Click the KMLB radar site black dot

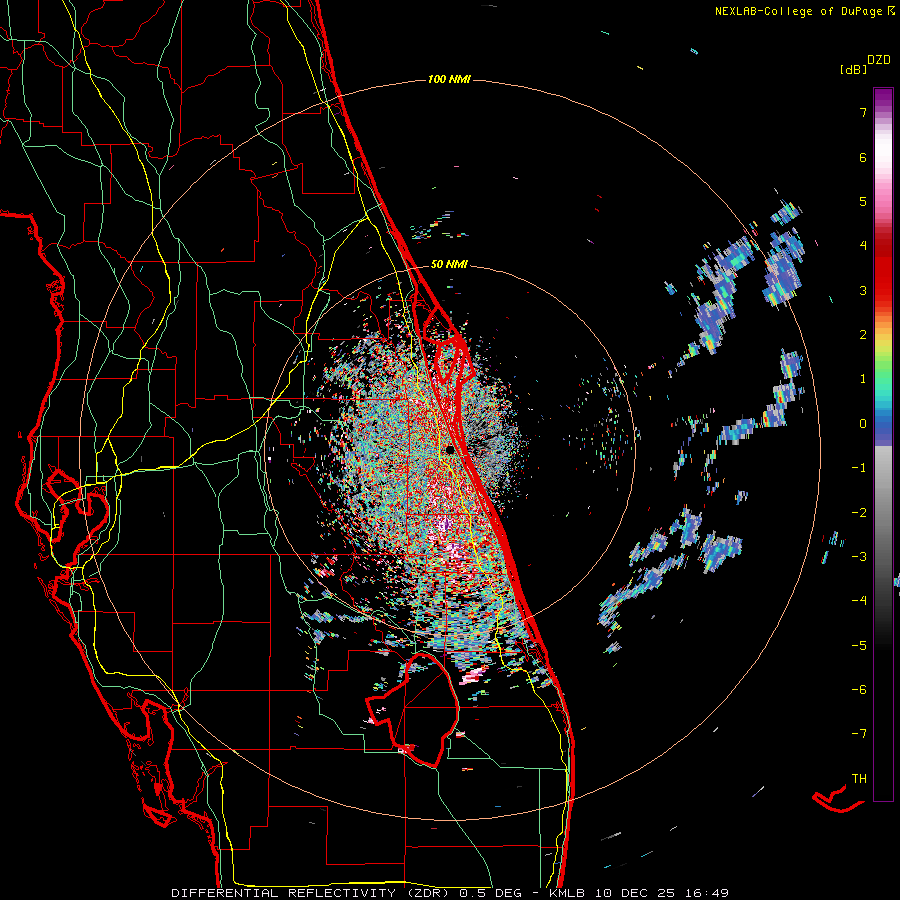click(450, 450)
